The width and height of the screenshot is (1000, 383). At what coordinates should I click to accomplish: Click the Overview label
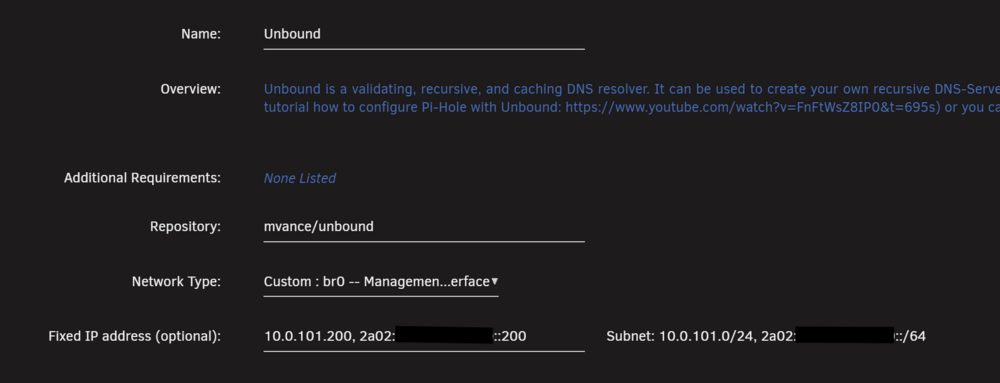click(x=191, y=89)
